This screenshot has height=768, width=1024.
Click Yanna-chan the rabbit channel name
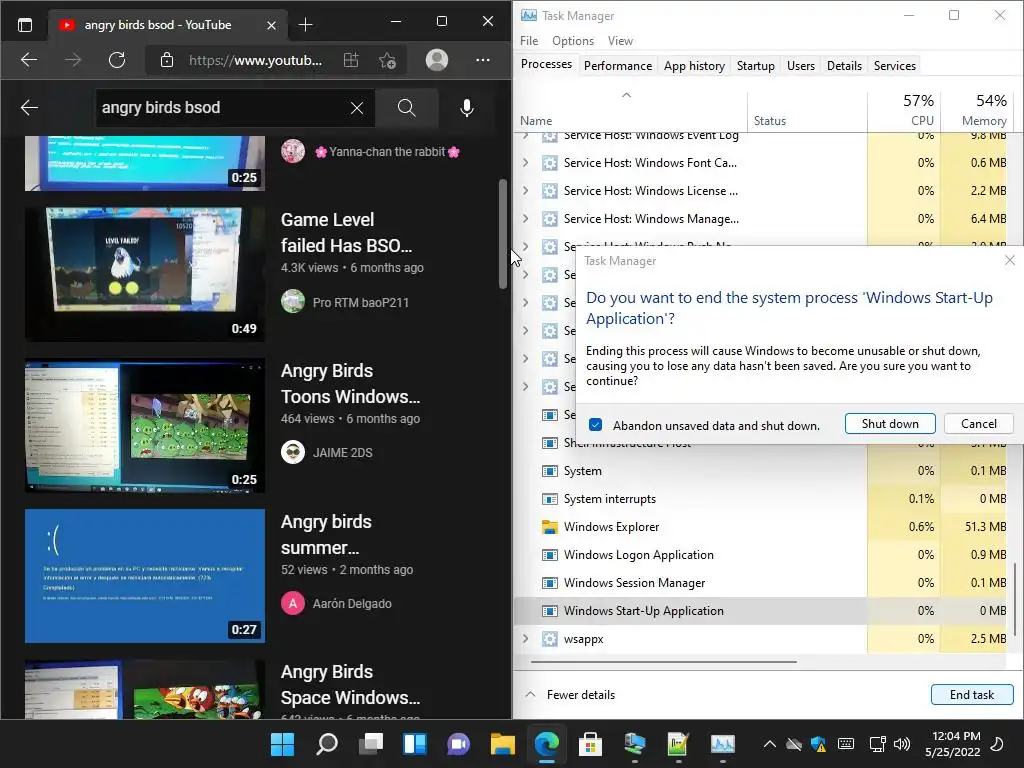(x=387, y=152)
